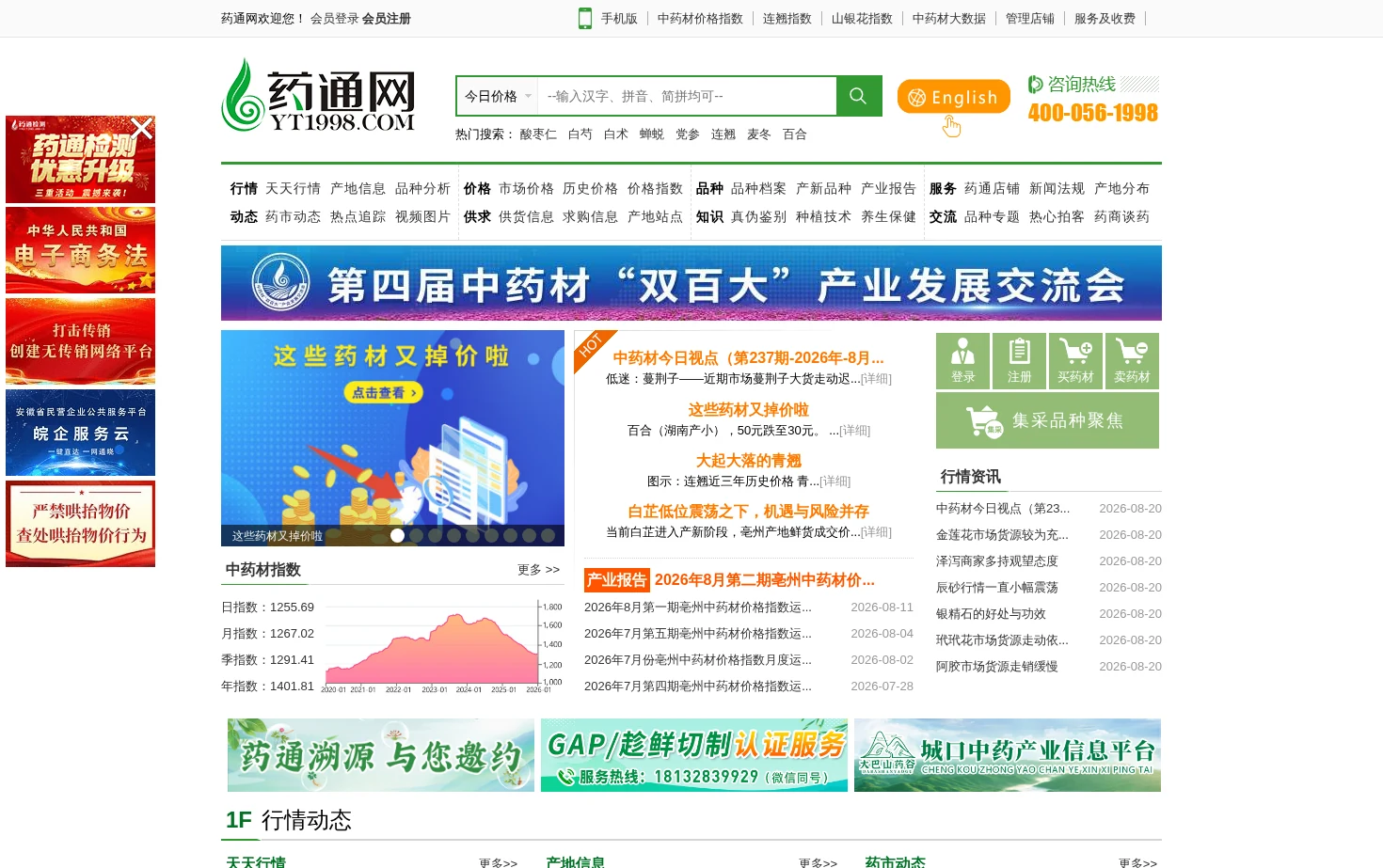The height and width of the screenshot is (868, 1383).
Task: Open report 2026年7月份亳州中药材价格指数月度运
Action: [x=697, y=660]
